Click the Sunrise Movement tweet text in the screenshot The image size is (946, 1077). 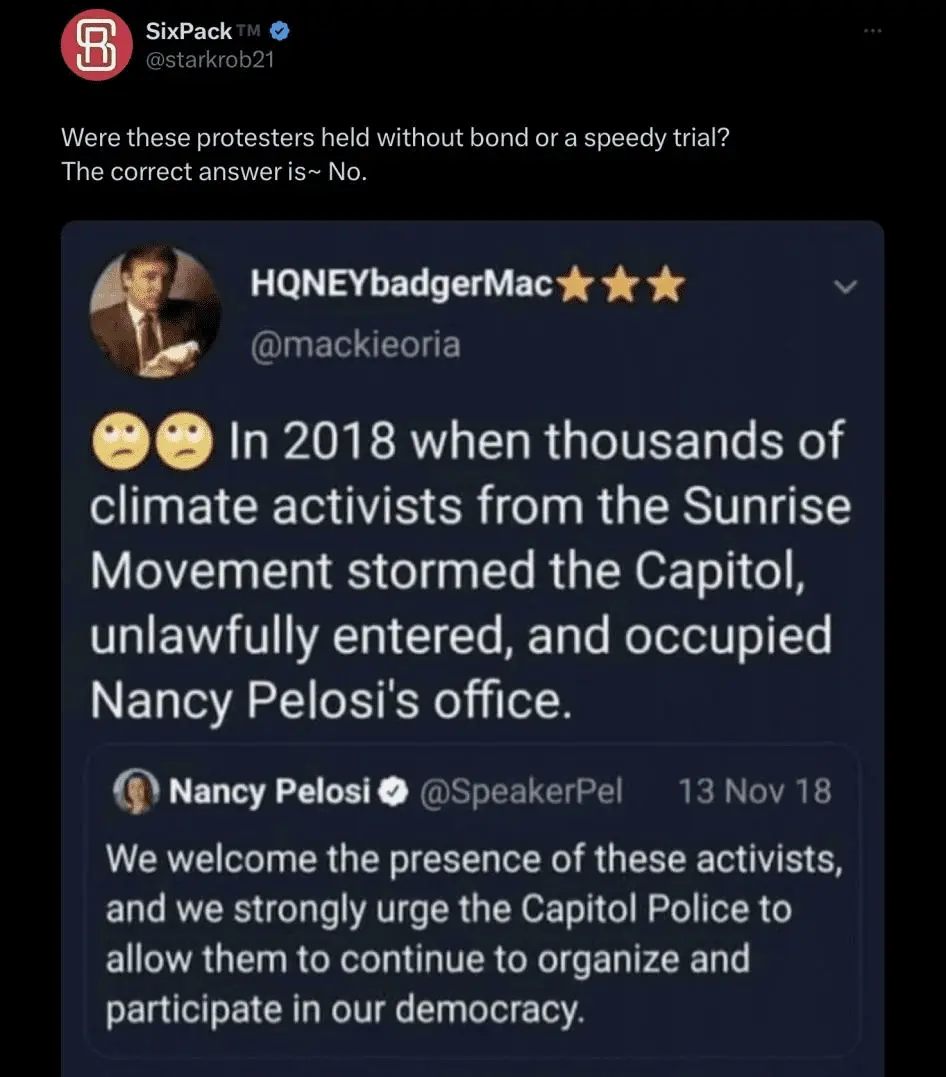470,570
